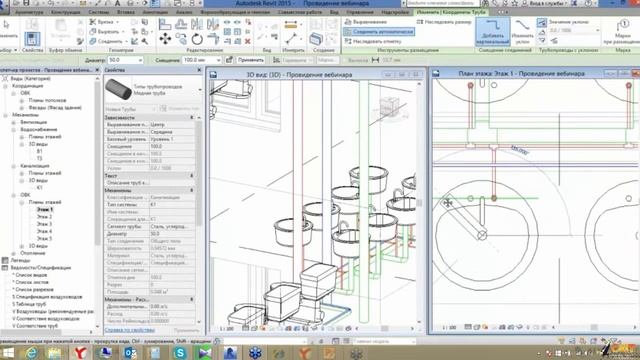
Task: Select the Move tool in ribbon
Action: (x=165, y=39)
